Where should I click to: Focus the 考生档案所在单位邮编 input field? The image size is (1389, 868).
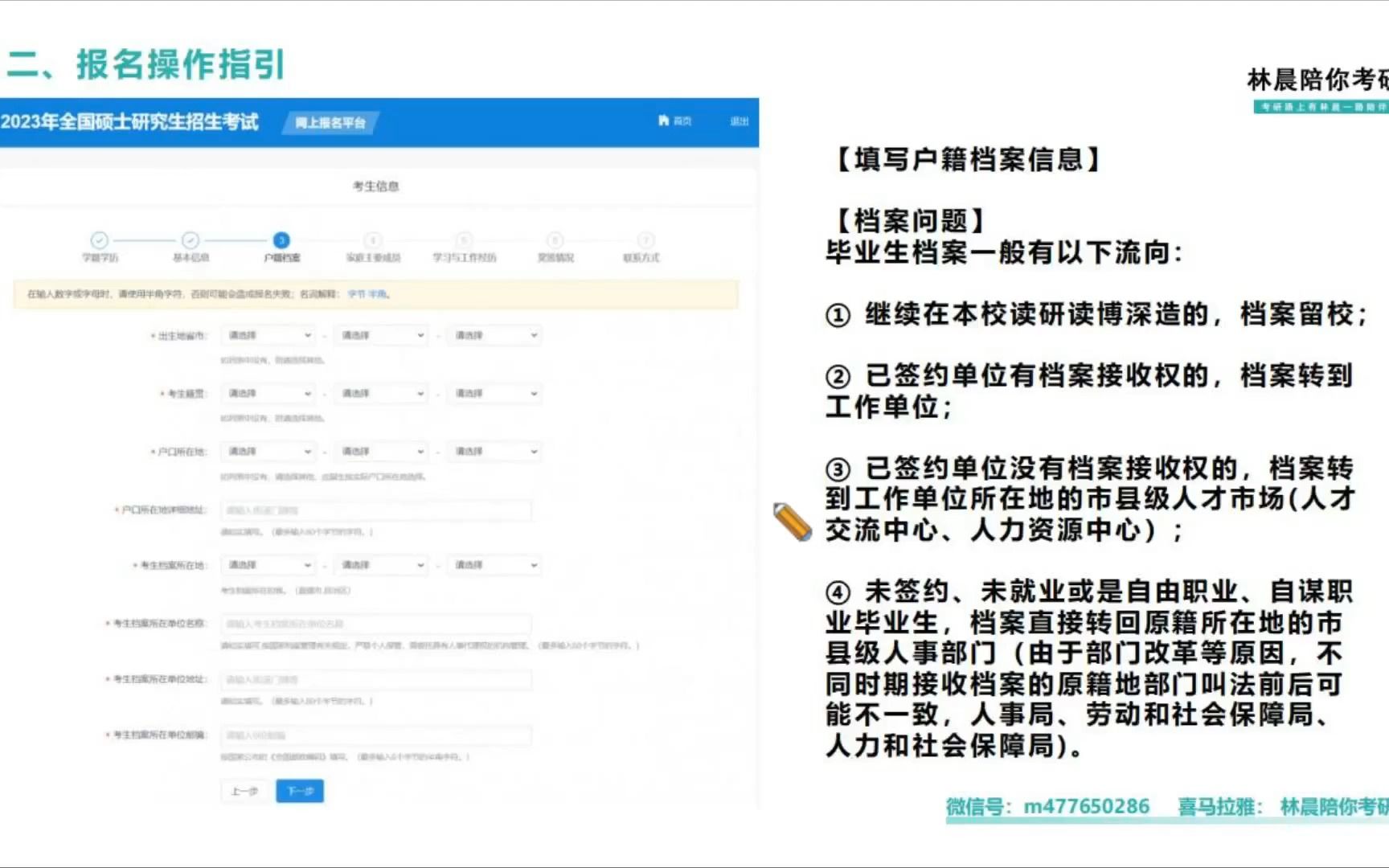(x=376, y=735)
